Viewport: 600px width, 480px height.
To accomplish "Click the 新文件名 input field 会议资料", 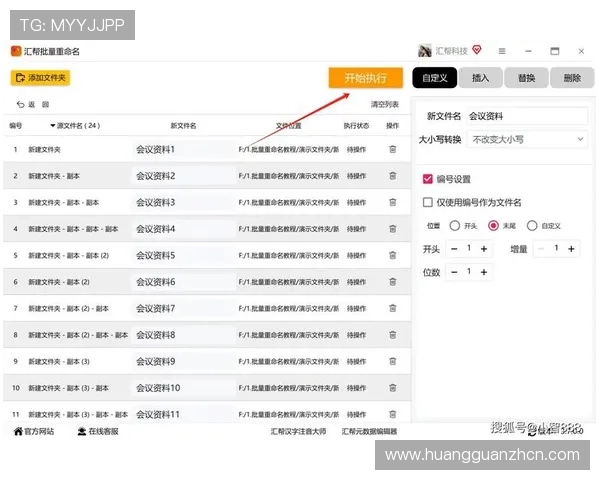I will pyautogui.click(x=527, y=116).
